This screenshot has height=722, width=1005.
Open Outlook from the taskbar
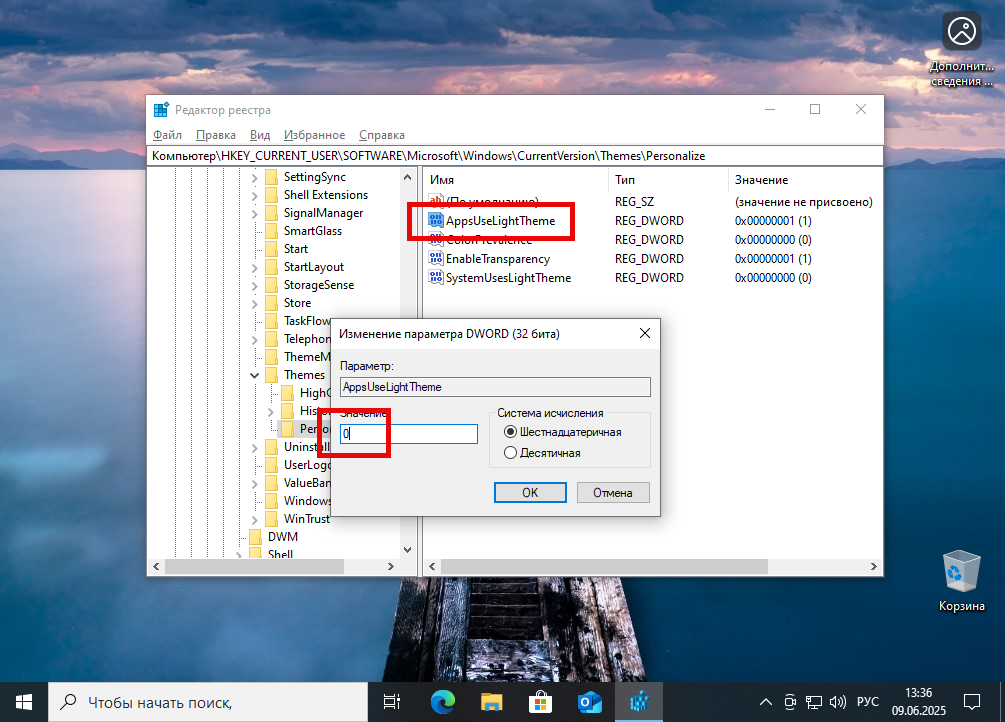click(x=589, y=701)
